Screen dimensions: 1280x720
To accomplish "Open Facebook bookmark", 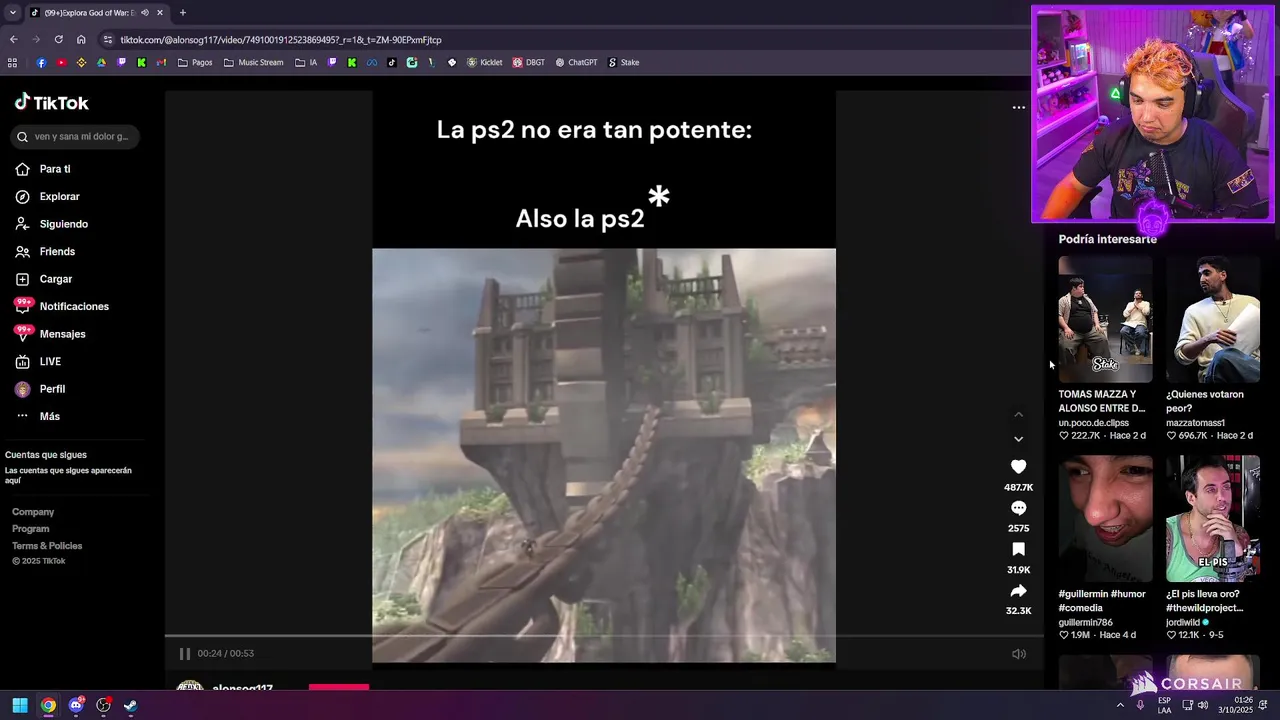I will tap(41, 62).
